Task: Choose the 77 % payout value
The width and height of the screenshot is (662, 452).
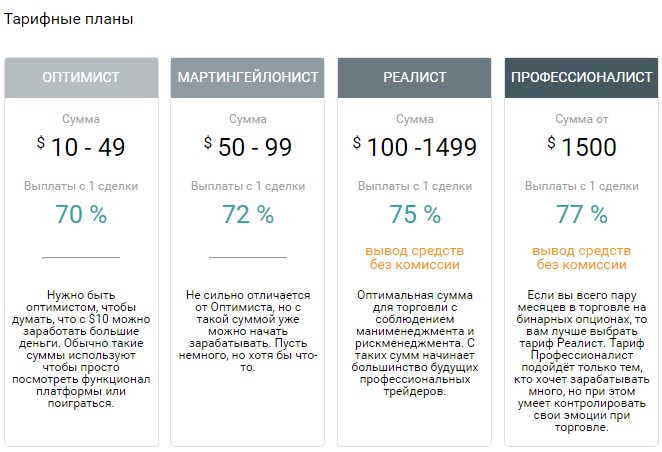Action: [581, 214]
